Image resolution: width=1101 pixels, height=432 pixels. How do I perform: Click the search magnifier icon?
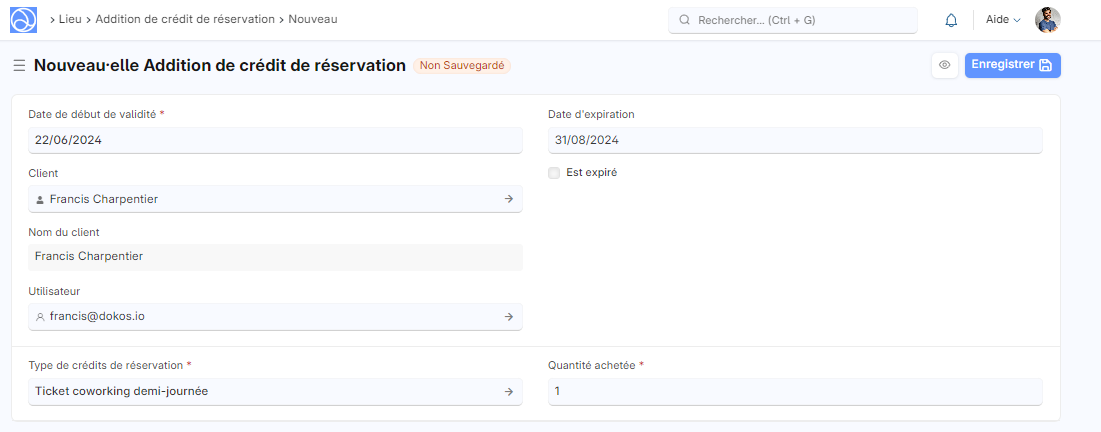point(685,20)
